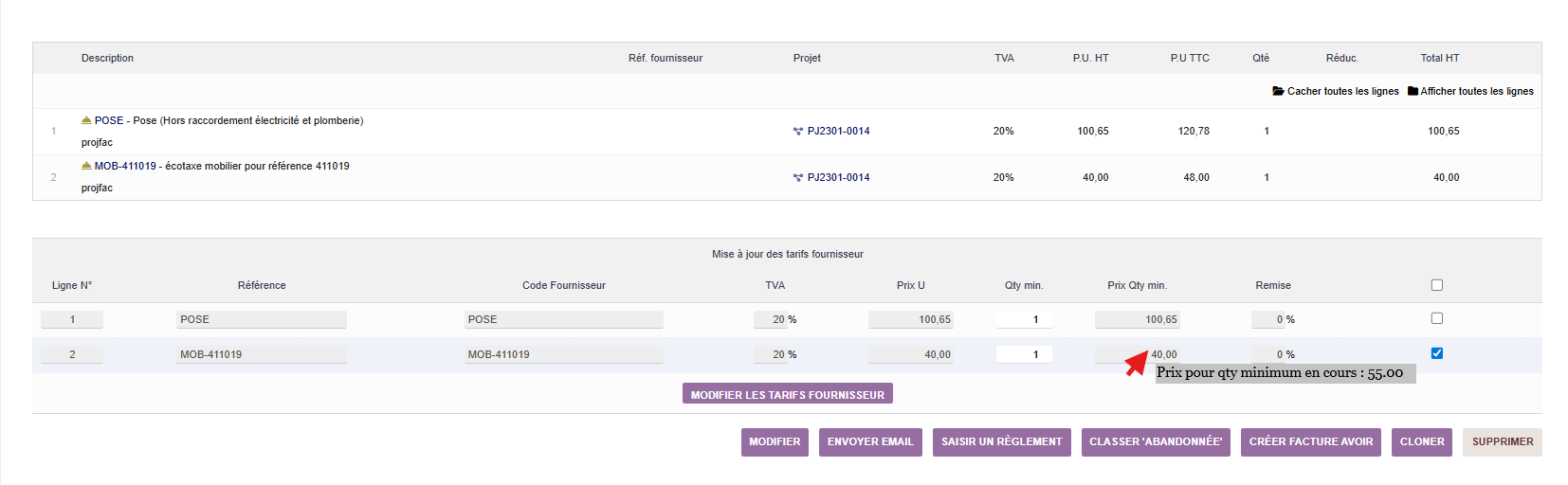
Task: Classify invoice as 'Abandonnée'
Action: (1156, 442)
